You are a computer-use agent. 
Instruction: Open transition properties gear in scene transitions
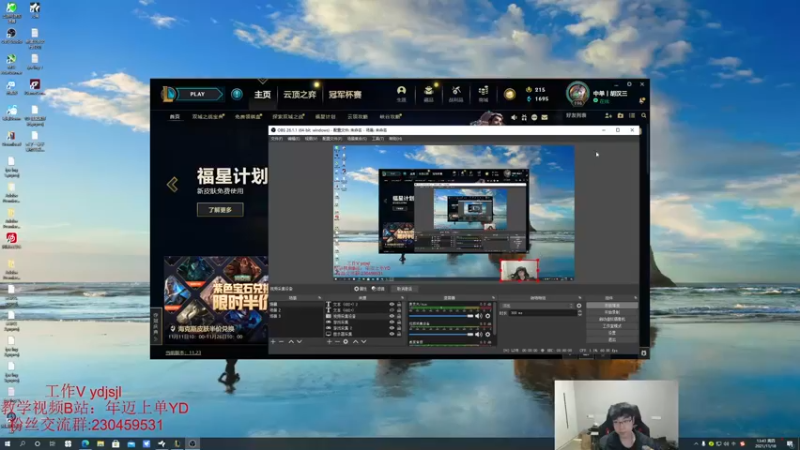579,306
